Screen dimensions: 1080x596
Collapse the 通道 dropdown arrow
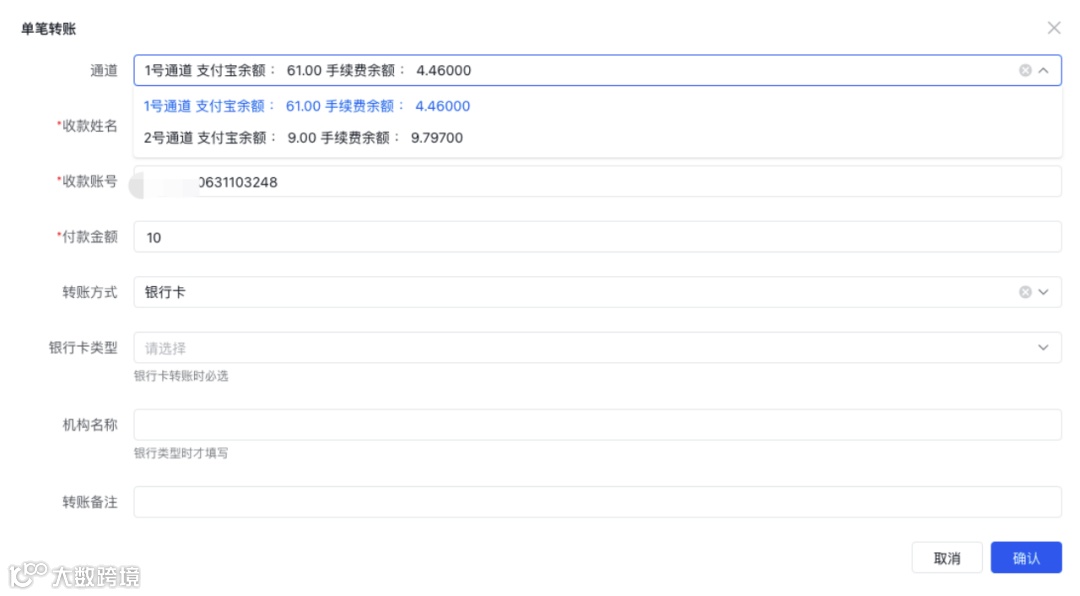(x=1043, y=70)
